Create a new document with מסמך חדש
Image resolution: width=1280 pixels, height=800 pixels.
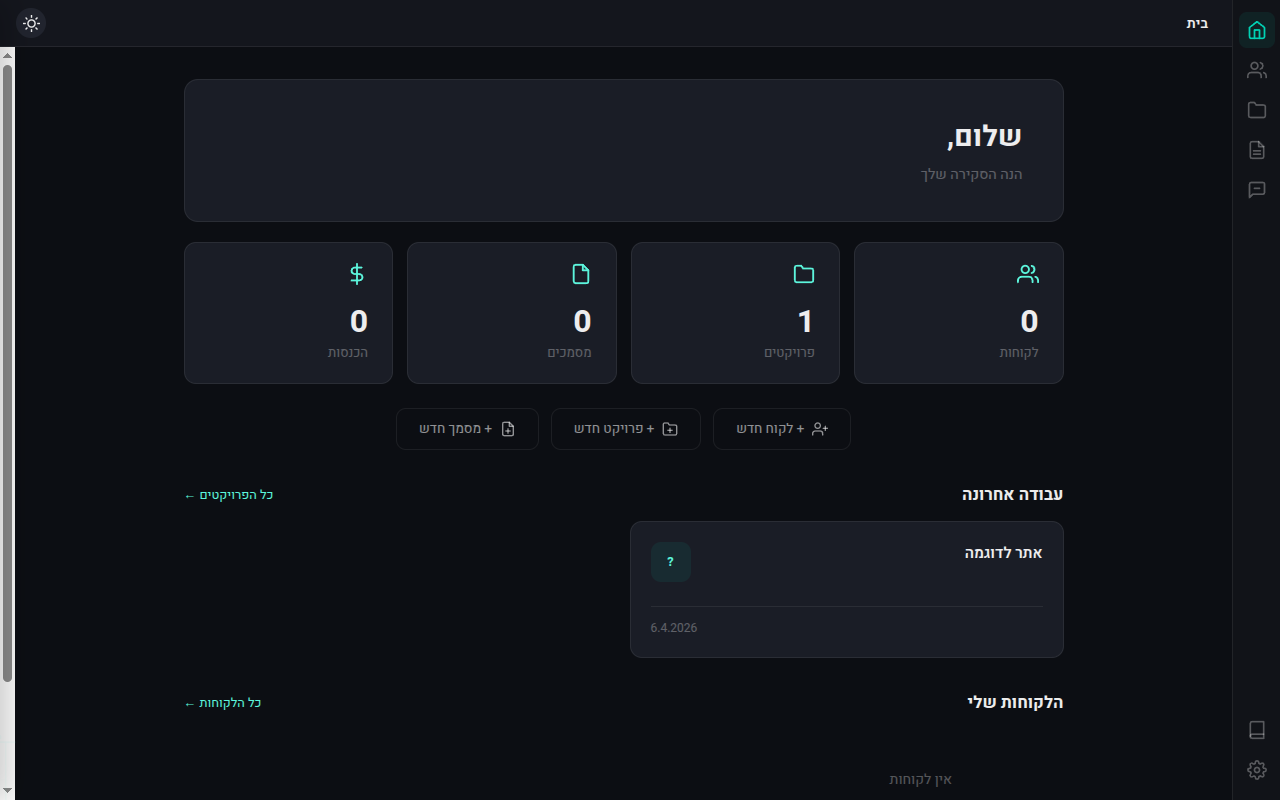pyautogui.click(x=467, y=429)
